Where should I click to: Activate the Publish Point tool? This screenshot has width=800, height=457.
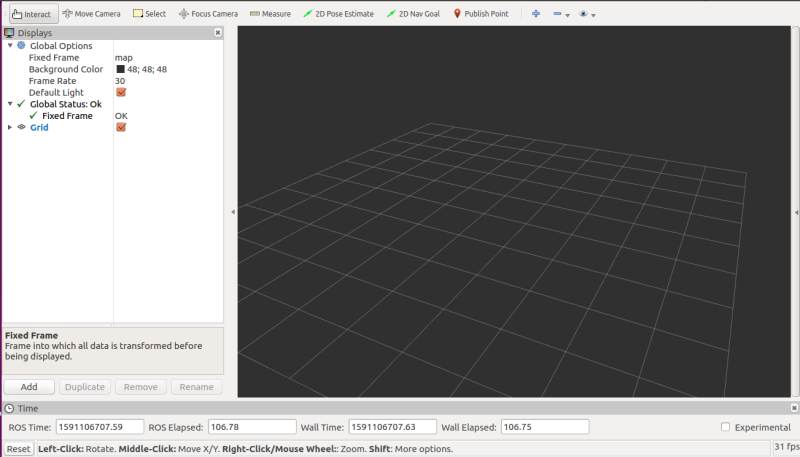click(x=481, y=14)
